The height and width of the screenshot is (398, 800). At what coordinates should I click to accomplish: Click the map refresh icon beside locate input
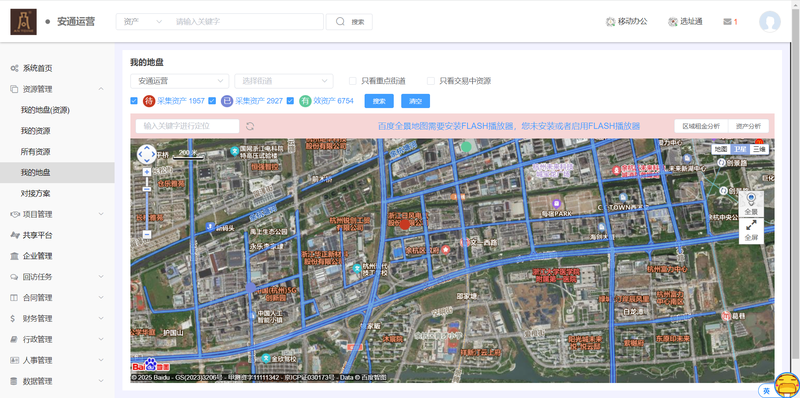point(250,127)
